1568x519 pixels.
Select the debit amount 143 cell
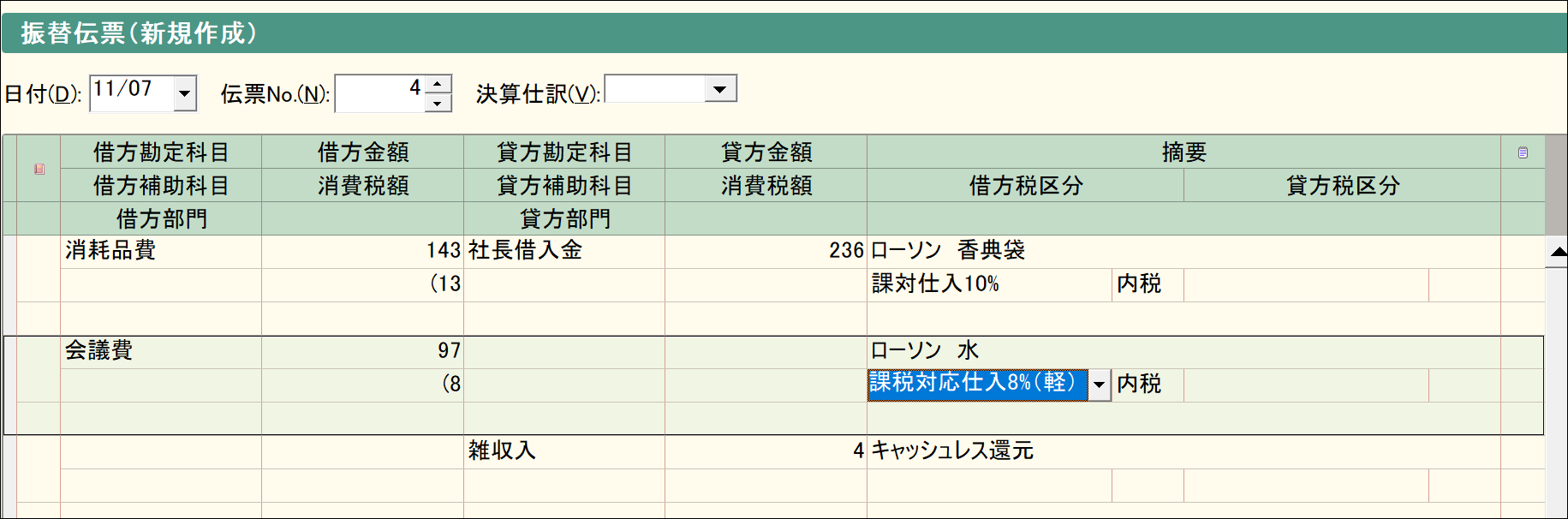(363, 251)
